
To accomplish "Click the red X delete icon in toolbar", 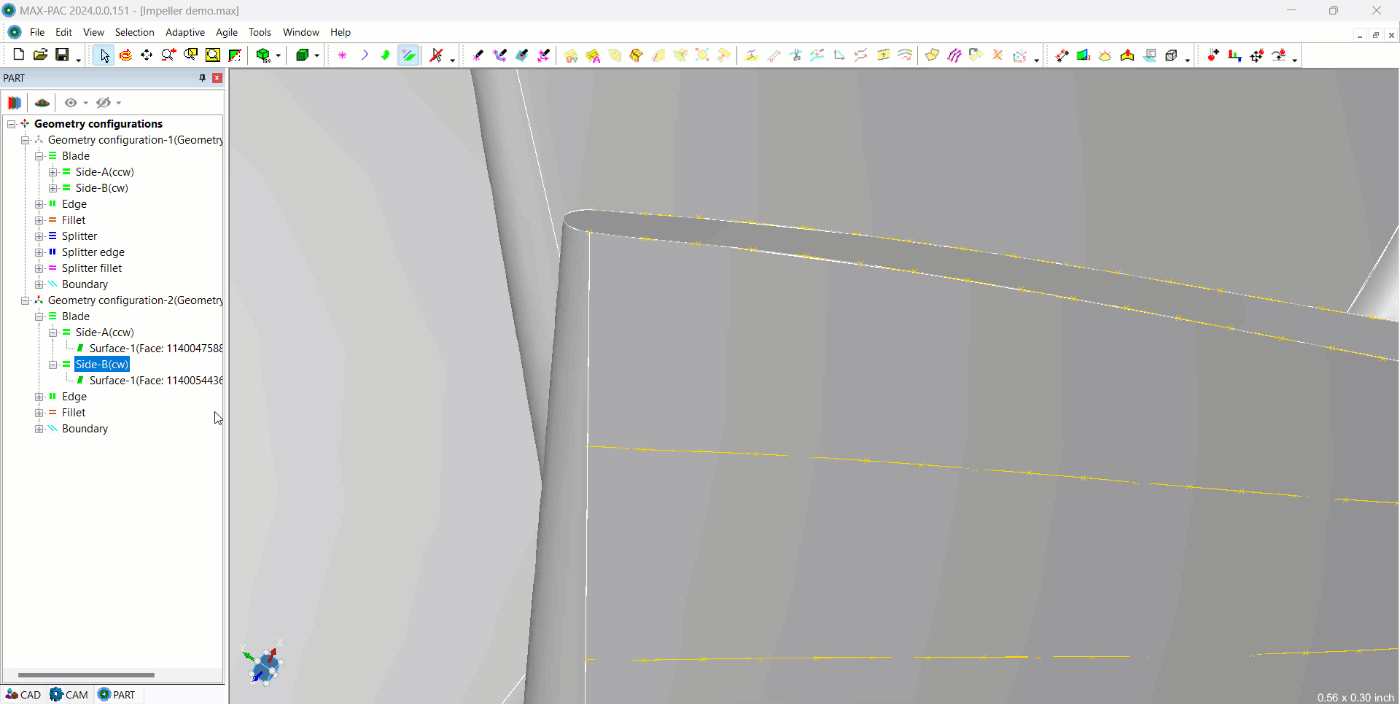I will tap(997, 55).
